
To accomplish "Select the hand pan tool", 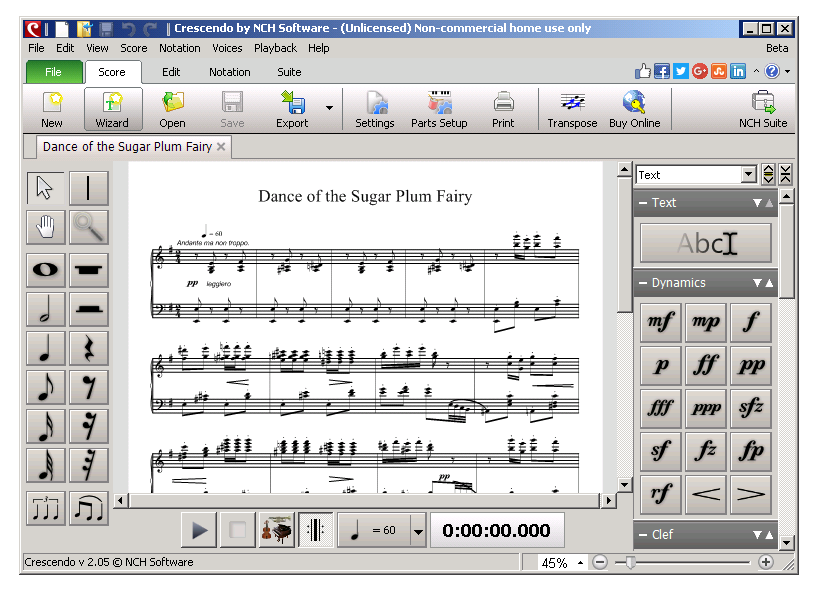I will (46, 227).
